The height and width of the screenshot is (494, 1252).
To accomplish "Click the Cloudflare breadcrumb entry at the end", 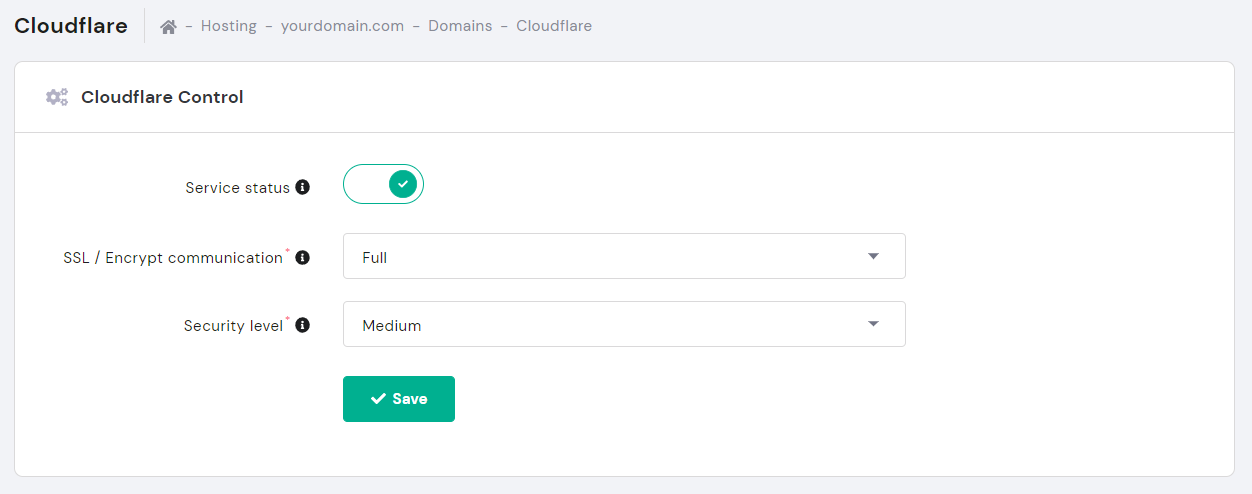I will [x=554, y=26].
